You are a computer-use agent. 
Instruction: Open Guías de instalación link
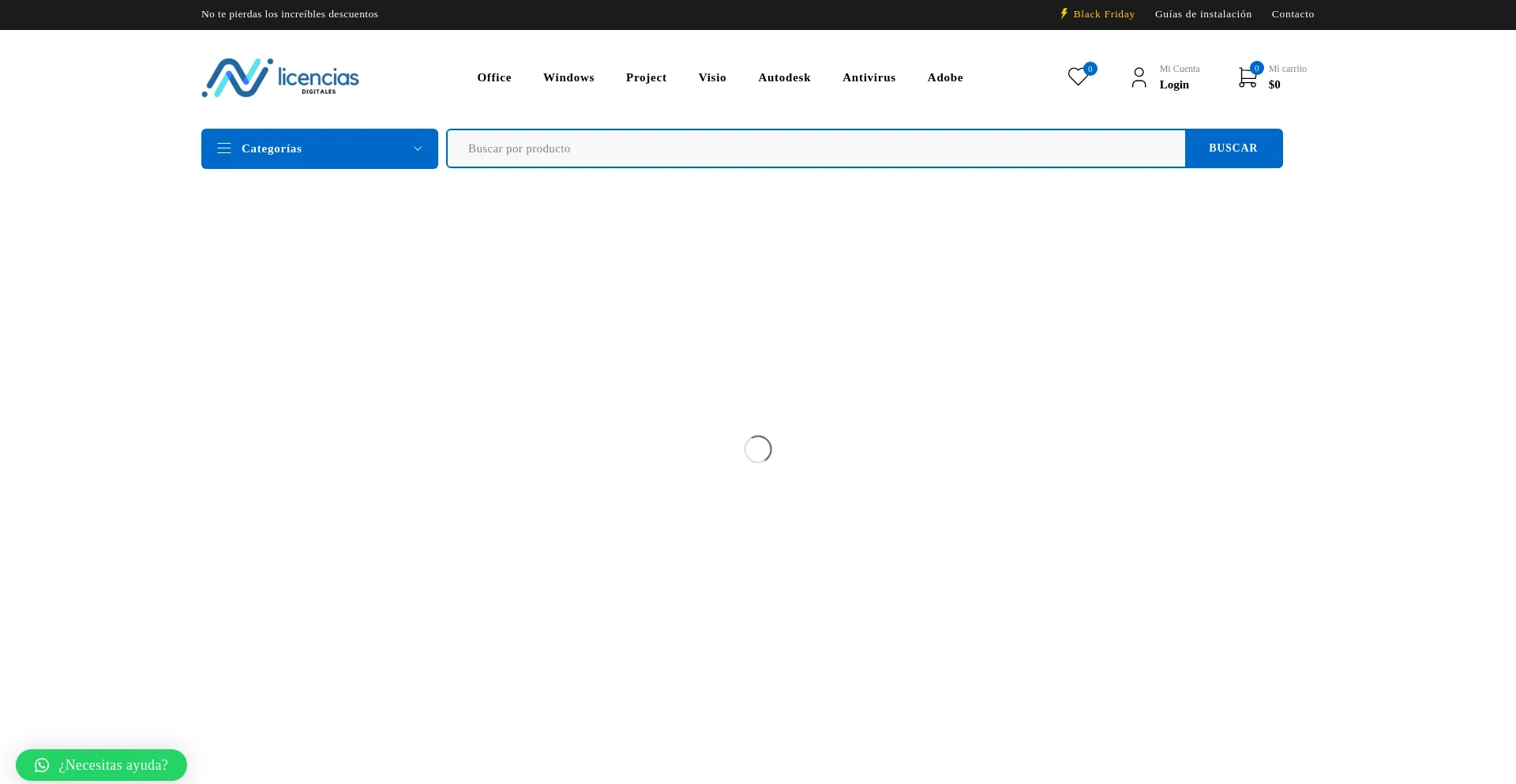tap(1203, 14)
